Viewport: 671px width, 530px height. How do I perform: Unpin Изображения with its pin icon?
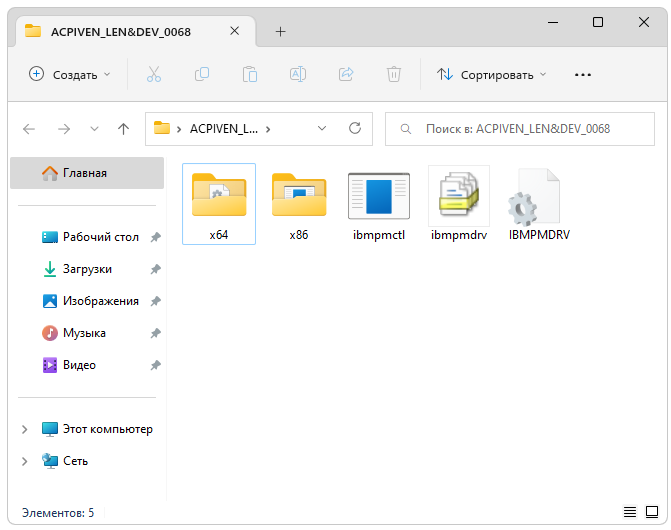click(155, 301)
